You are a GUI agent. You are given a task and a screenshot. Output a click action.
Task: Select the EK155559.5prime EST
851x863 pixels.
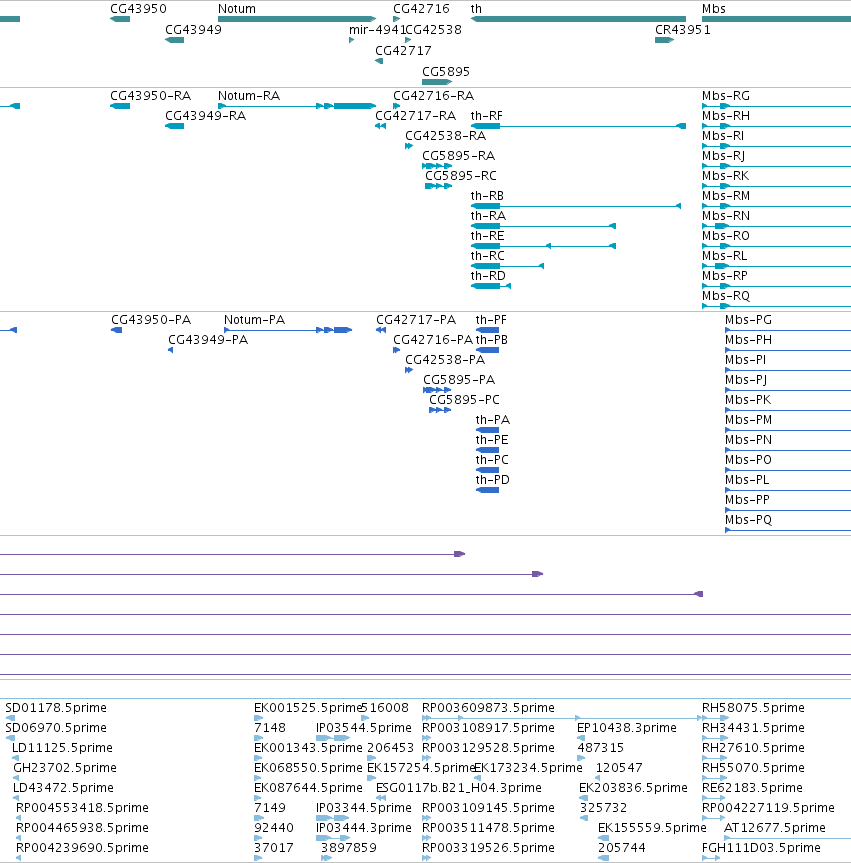click(x=603, y=838)
